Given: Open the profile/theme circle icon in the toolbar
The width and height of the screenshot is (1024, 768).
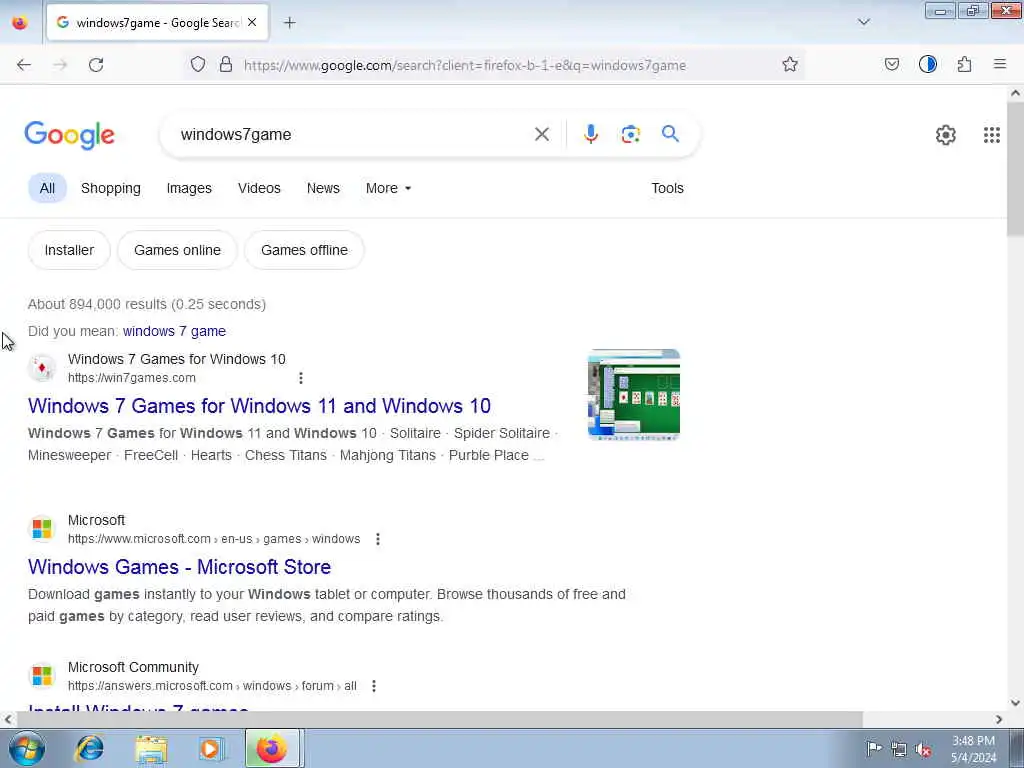Looking at the screenshot, I should click(928, 64).
